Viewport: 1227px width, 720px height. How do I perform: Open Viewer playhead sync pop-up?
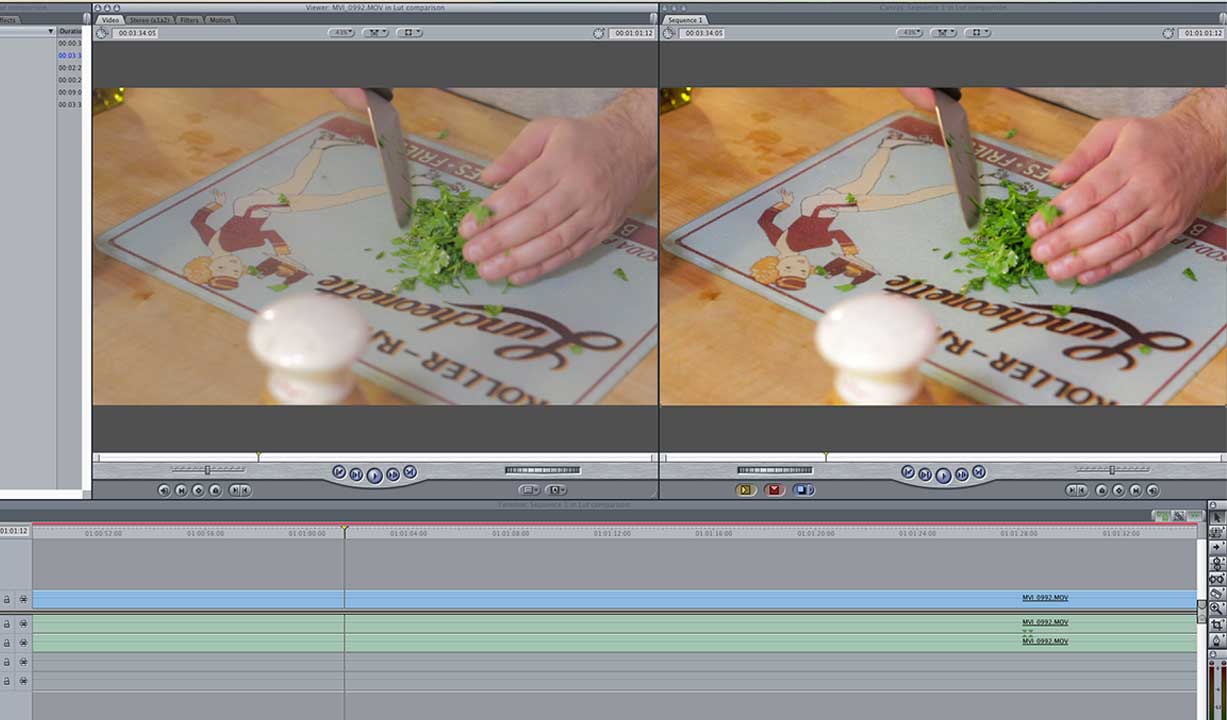pos(376,33)
